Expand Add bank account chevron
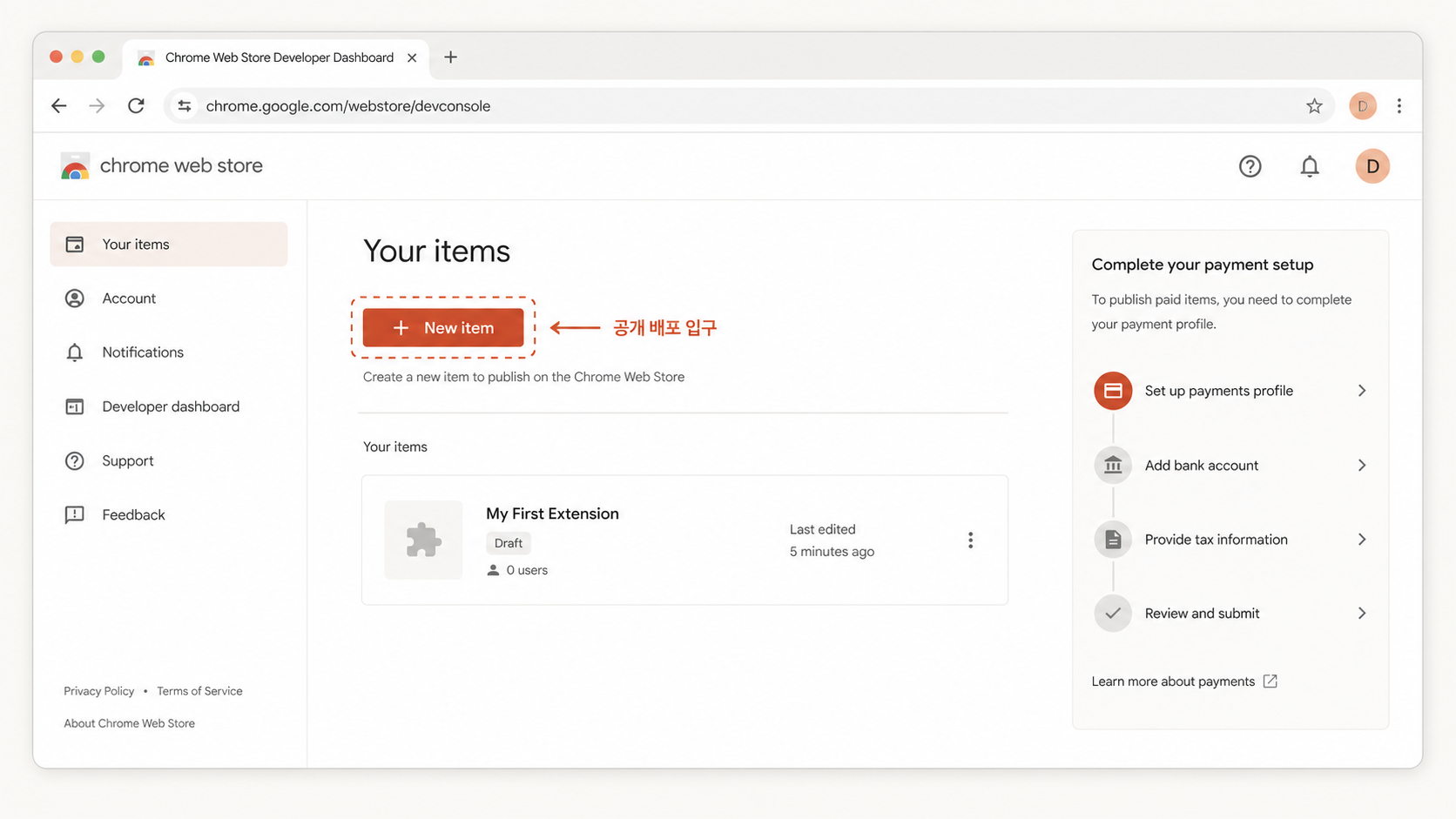1456x819 pixels. click(1362, 466)
